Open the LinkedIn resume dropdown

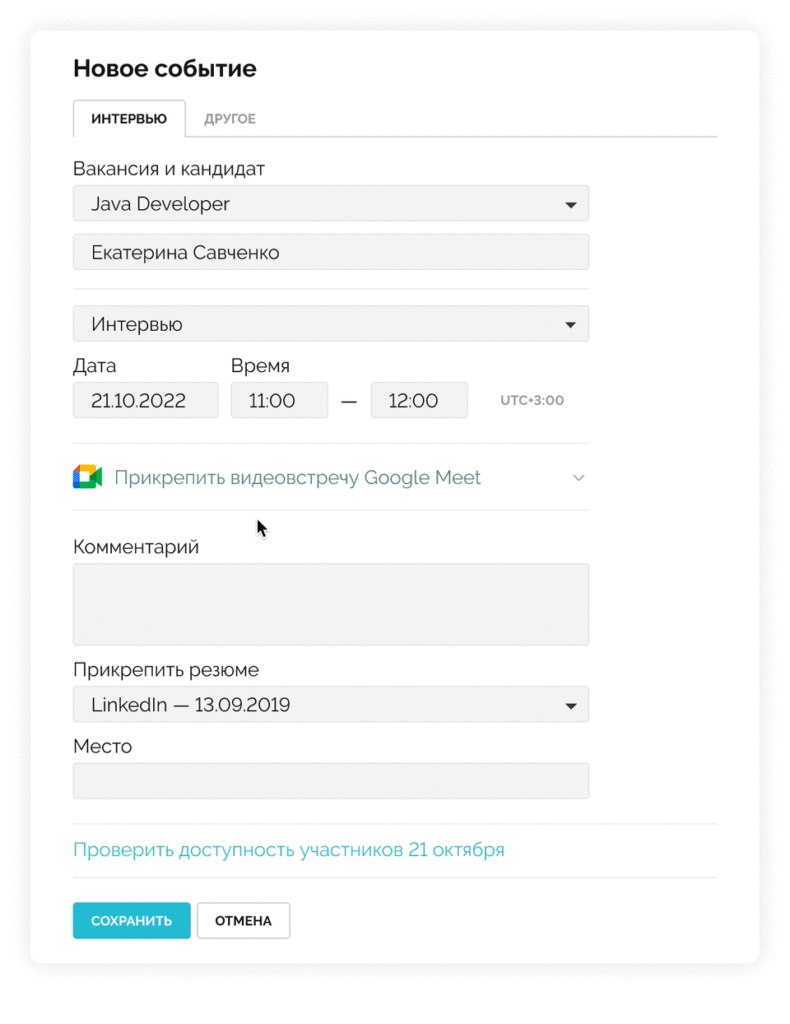click(330, 705)
